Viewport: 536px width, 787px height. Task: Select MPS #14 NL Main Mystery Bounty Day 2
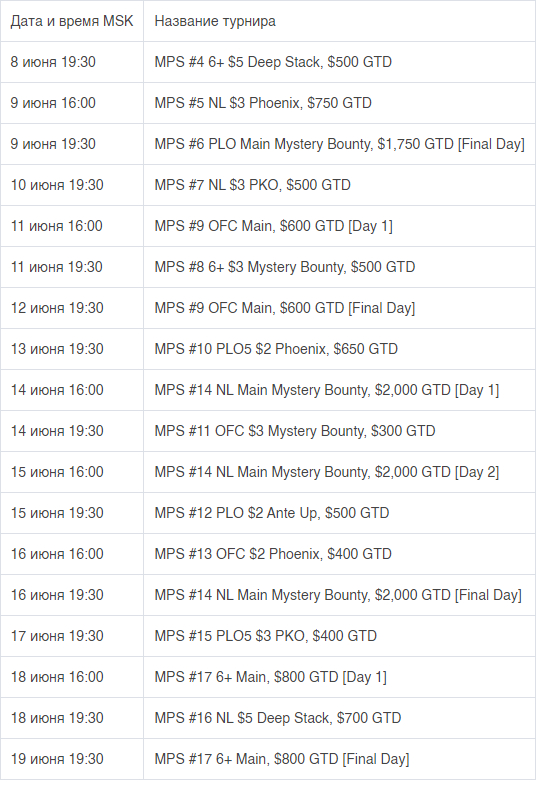[x=327, y=472]
